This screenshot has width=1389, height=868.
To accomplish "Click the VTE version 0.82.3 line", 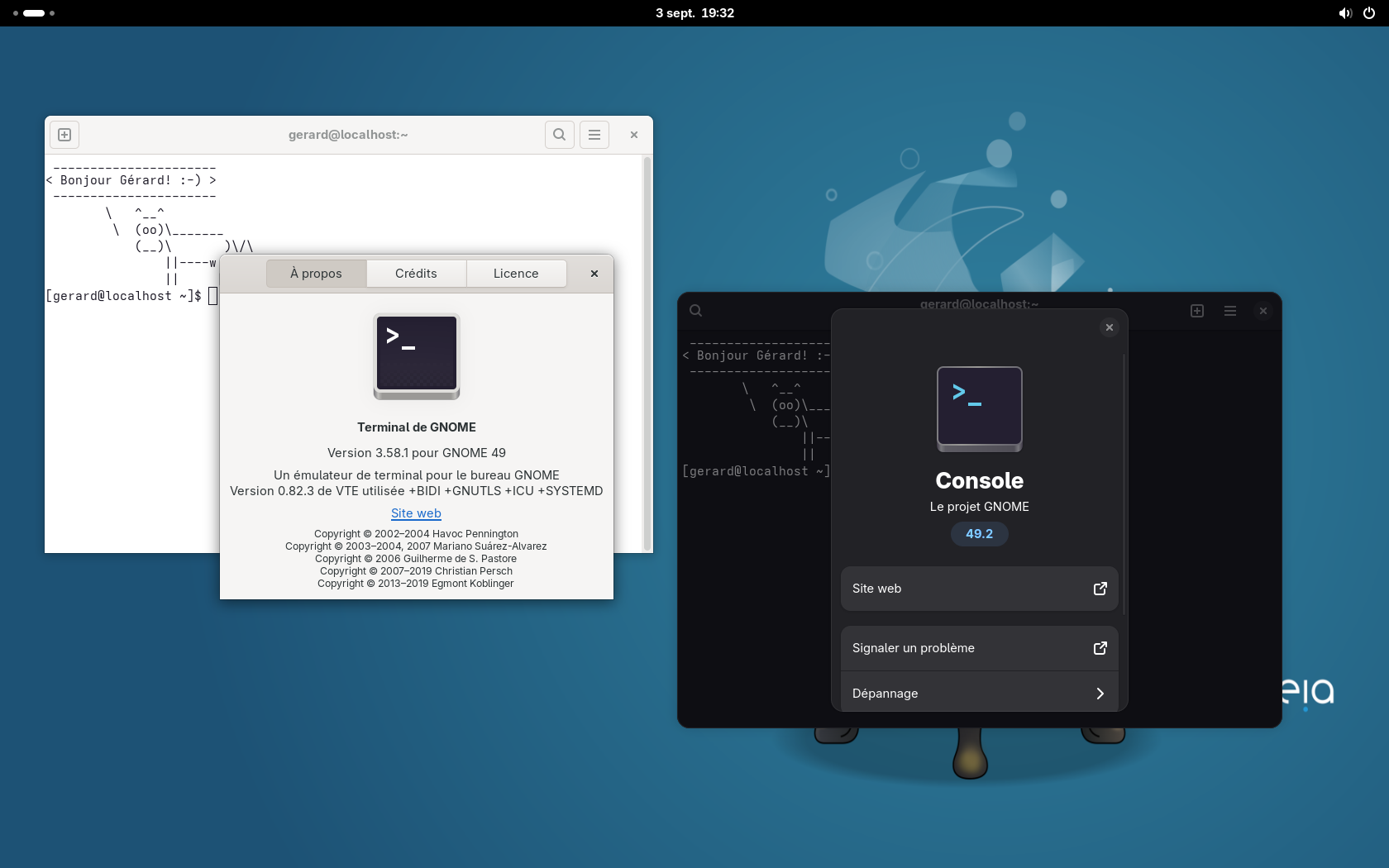I will pyautogui.click(x=417, y=491).
